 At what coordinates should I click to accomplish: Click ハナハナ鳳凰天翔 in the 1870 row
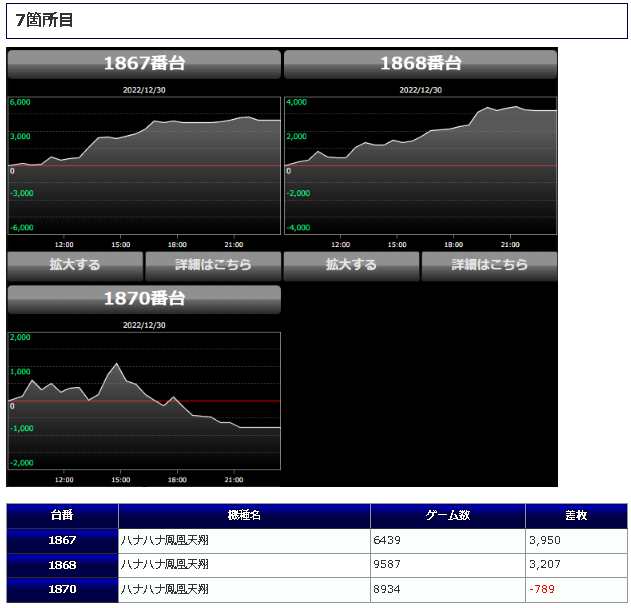coord(165,589)
